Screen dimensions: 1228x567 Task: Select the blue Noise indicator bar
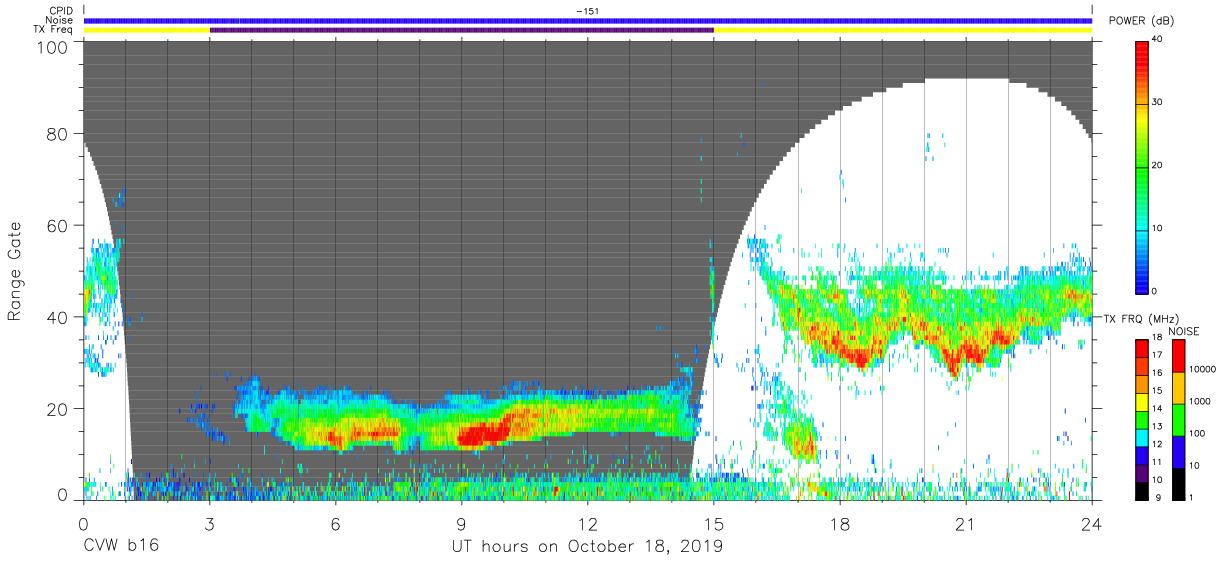587,20
